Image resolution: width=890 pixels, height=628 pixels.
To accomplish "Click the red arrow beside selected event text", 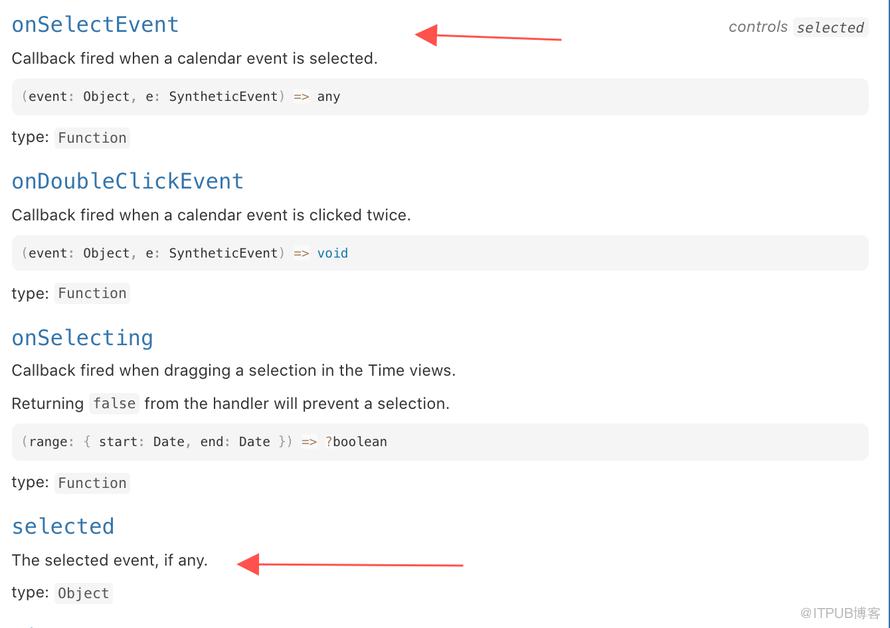I will 350,564.
